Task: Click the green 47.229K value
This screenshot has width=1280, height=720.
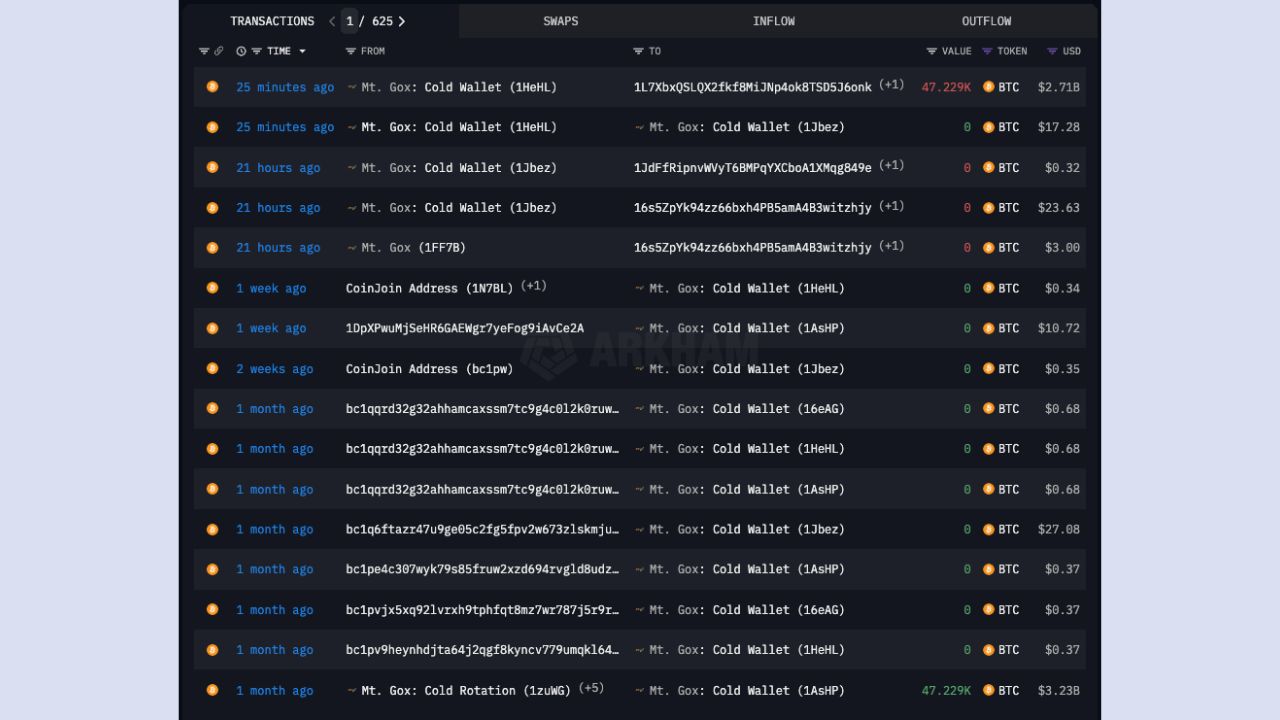Action: point(946,690)
